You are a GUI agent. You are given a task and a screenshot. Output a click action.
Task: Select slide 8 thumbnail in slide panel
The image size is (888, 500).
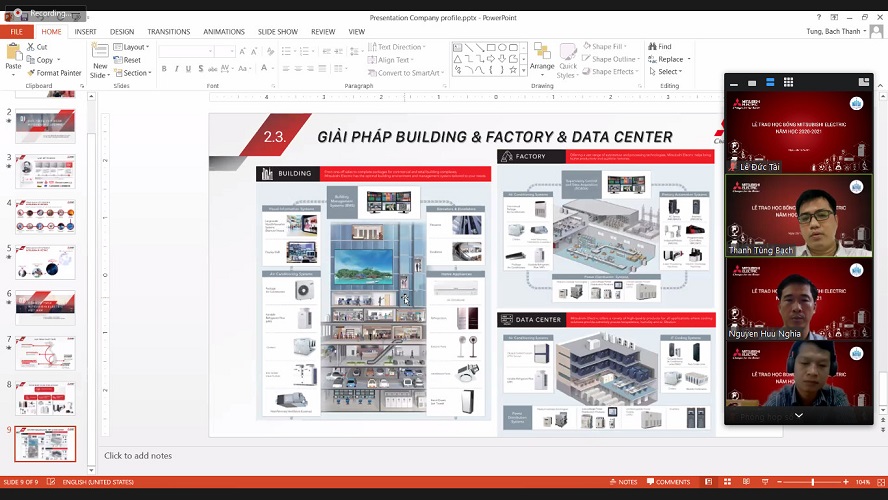[45, 397]
